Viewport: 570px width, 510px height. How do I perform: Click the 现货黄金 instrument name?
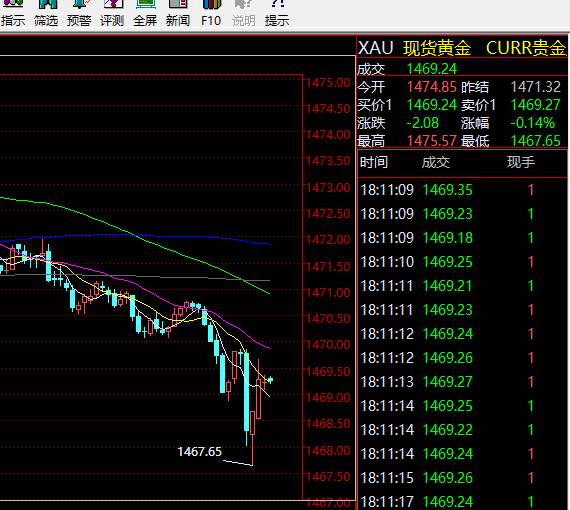(437, 48)
